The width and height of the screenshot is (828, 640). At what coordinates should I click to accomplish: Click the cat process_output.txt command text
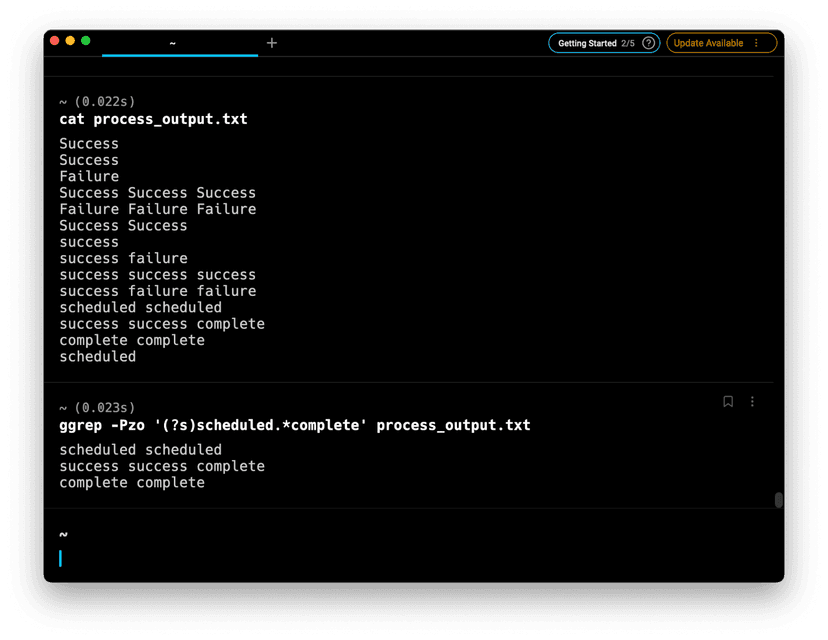coord(153,119)
